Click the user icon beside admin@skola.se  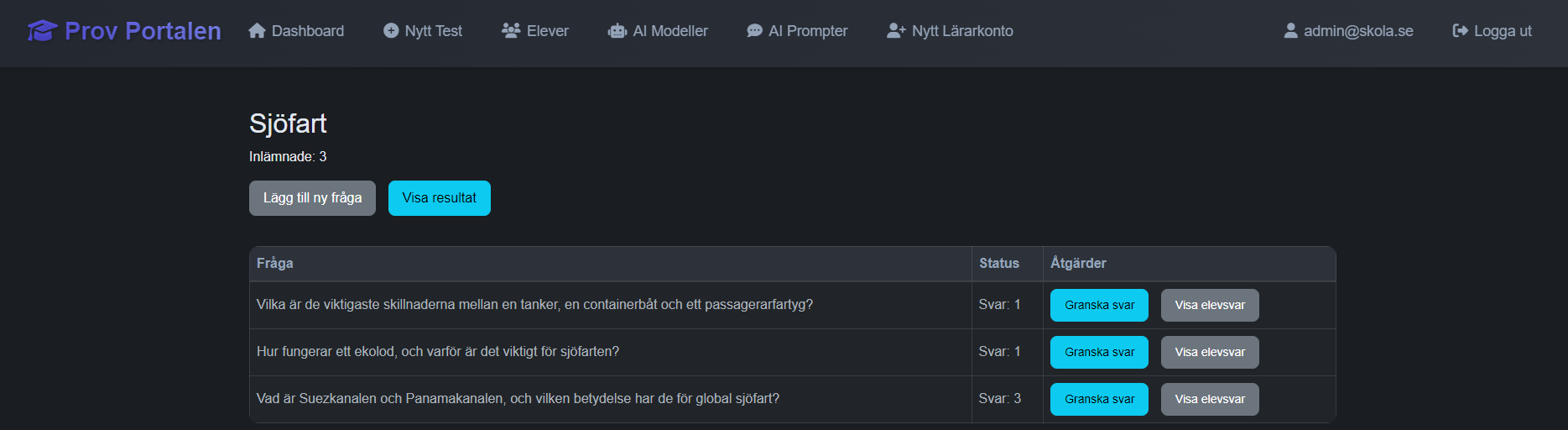[x=1291, y=31]
